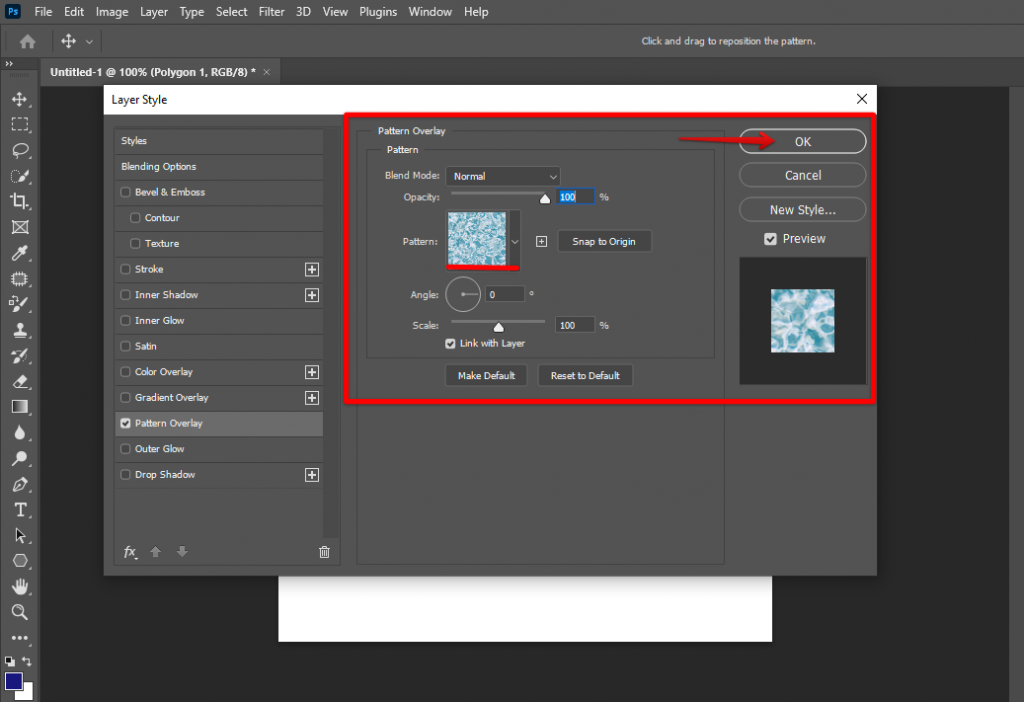1024x702 pixels.
Task: Open the Pattern picker dropdown
Action: click(516, 240)
